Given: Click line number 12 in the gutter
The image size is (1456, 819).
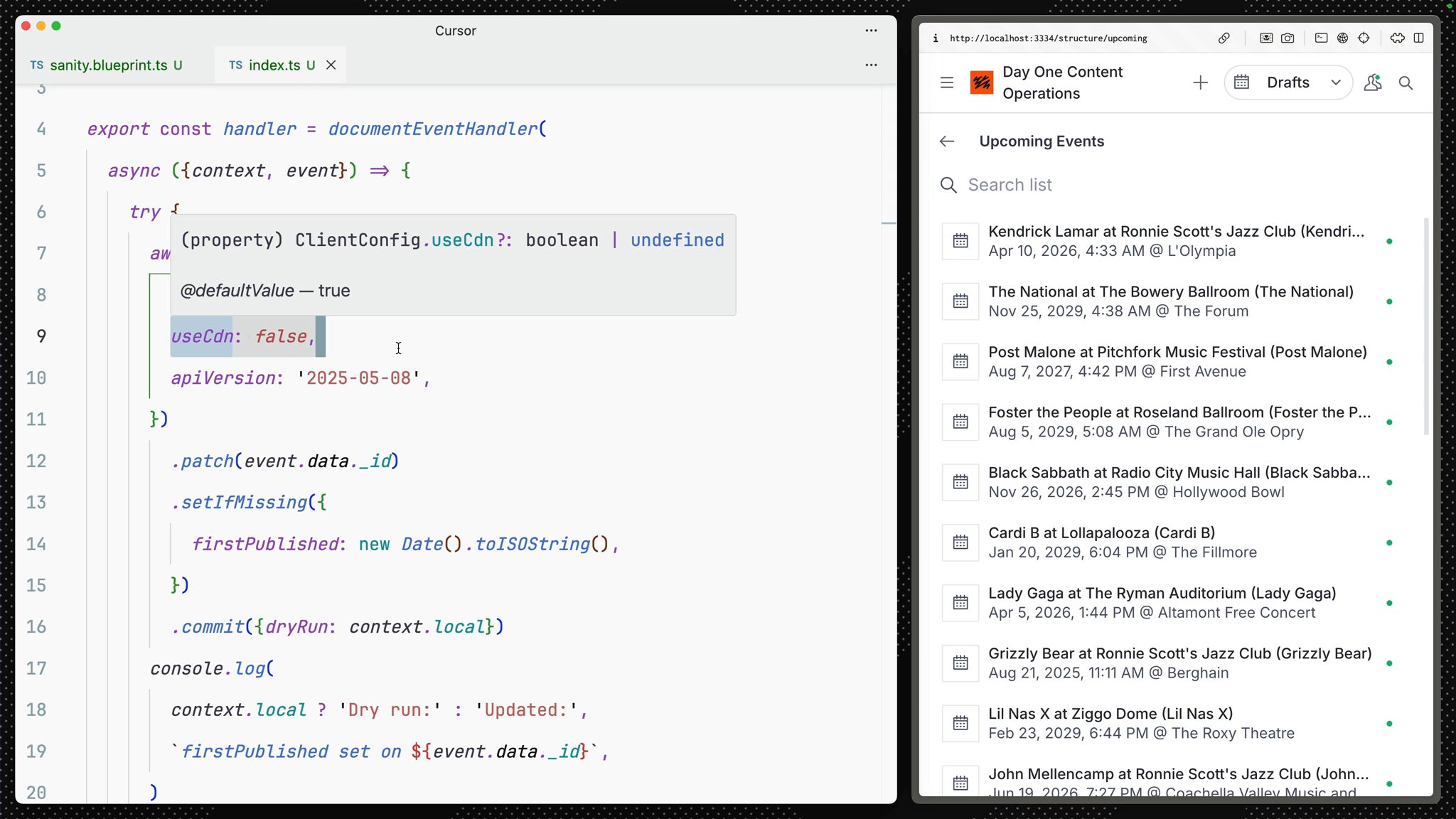Looking at the screenshot, I should coord(36,461).
